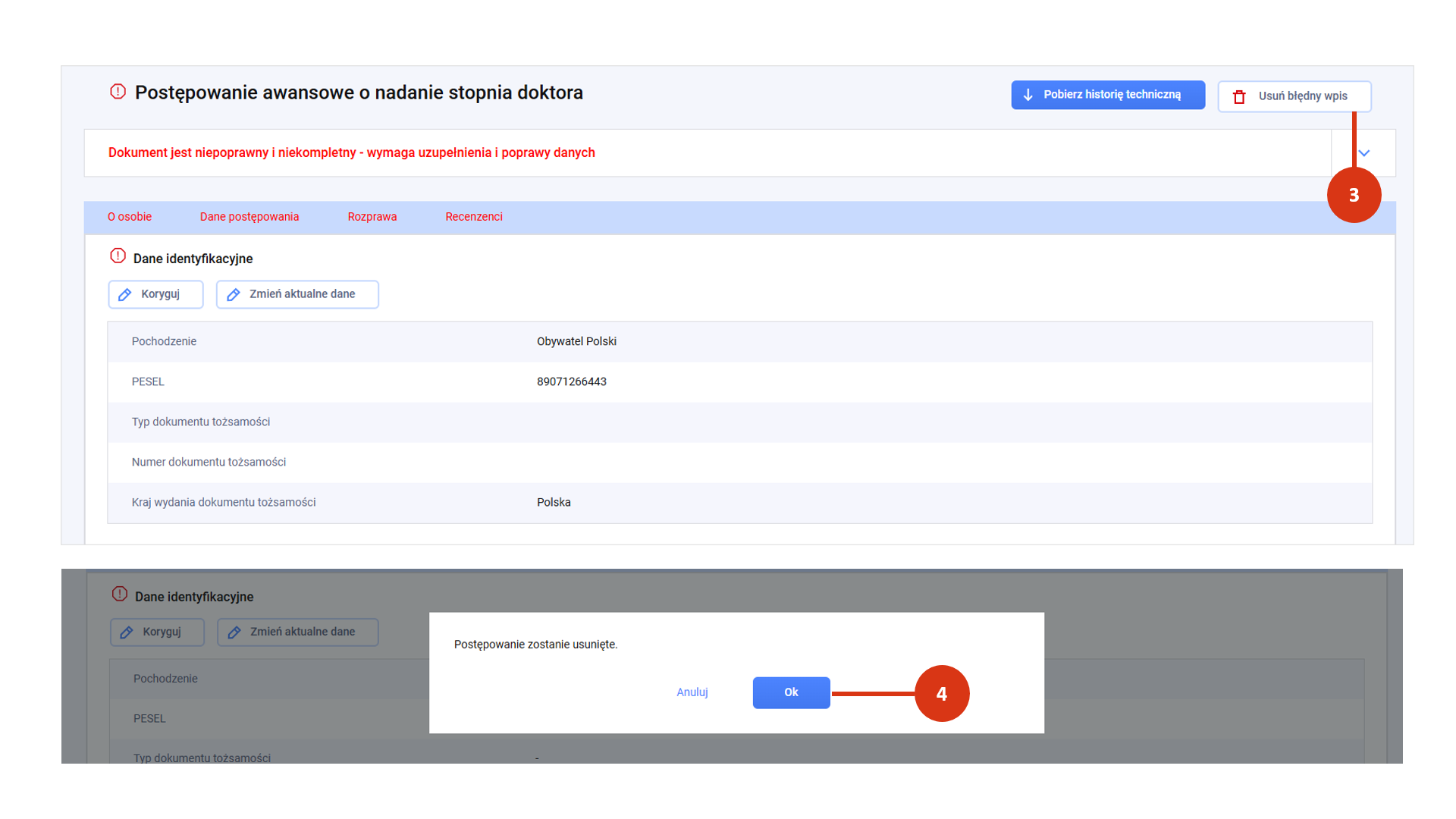The image size is (1456, 819).
Task: Cancel deletion via Anuluj link
Action: click(x=692, y=692)
